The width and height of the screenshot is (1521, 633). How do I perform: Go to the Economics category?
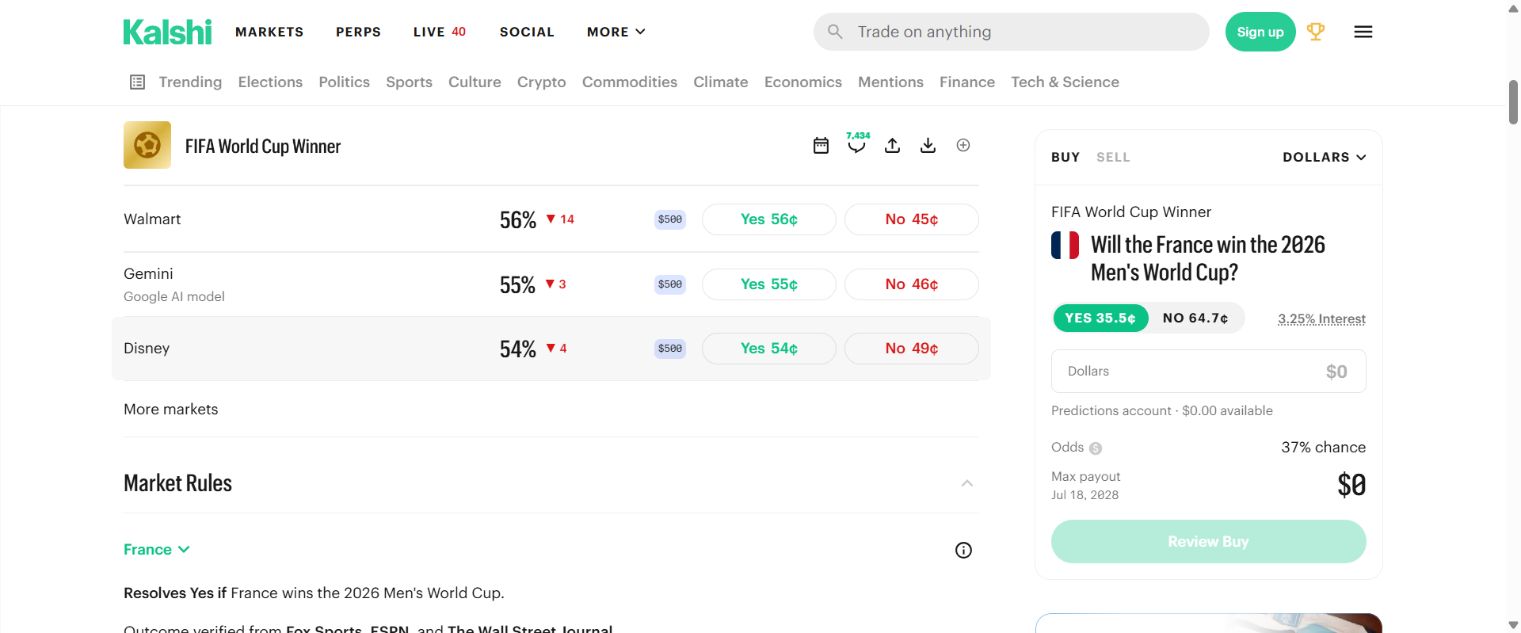(x=803, y=82)
